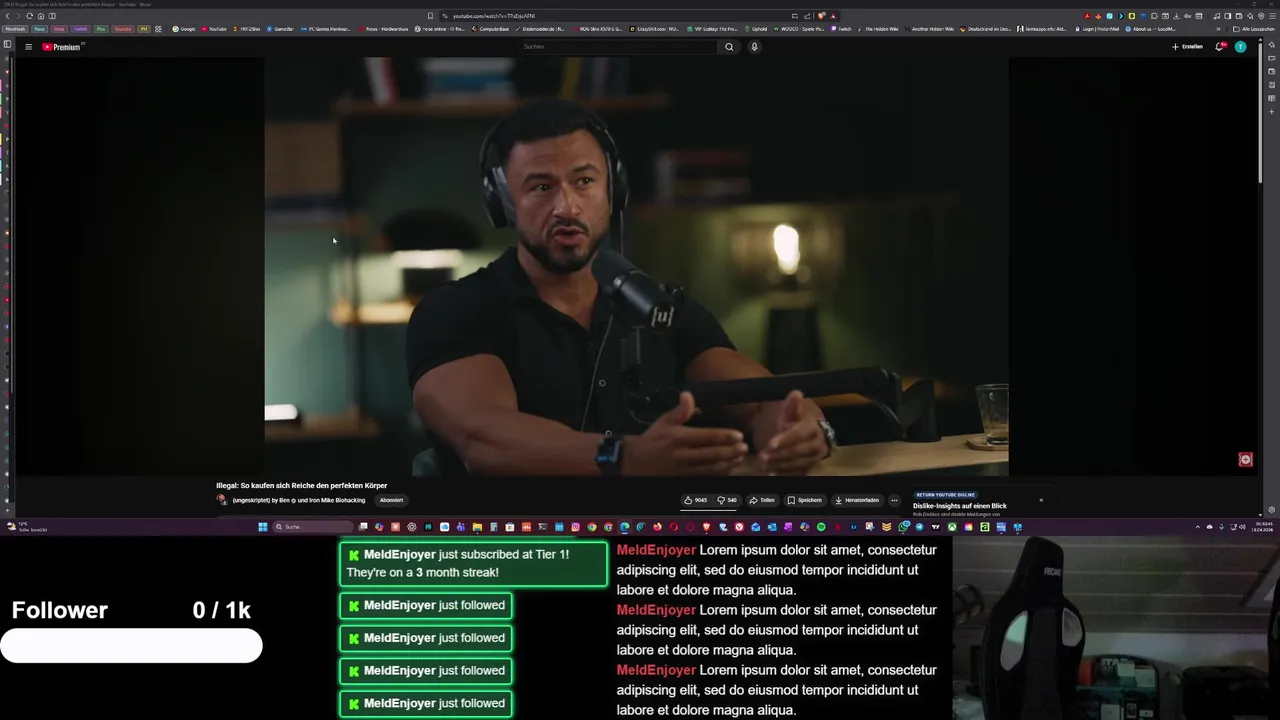1280x720 pixels.
Task: Open the YouTube hamburger guide menu
Action: click(x=28, y=47)
